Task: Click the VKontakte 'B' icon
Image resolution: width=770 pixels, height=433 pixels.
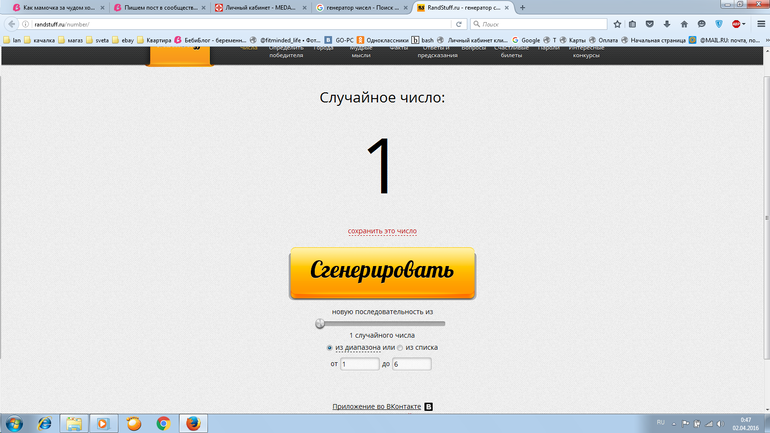Action: tap(429, 407)
